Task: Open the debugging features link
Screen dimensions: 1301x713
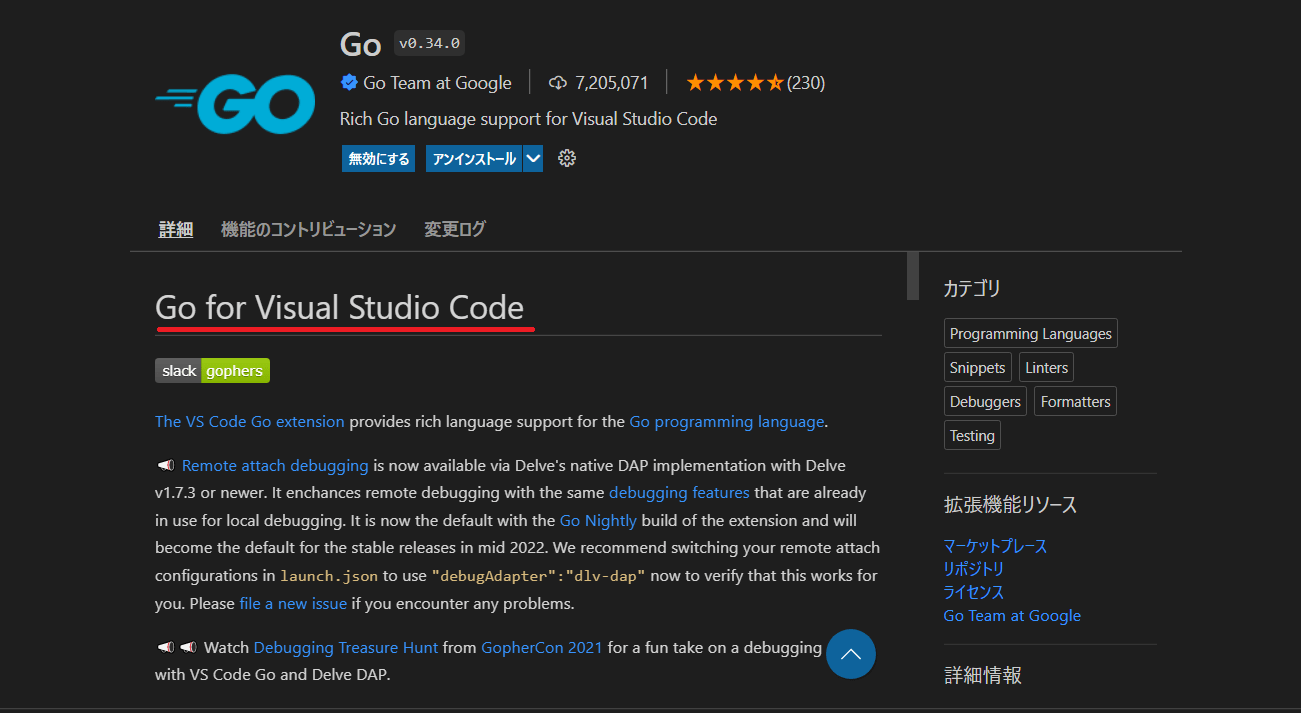Action: point(679,492)
